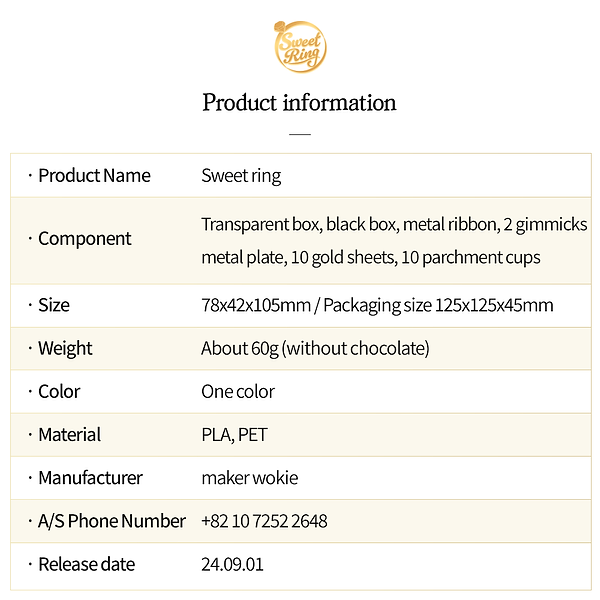Select the Weight row label
Image resolution: width=600 pixels, height=600 pixels.
65,348
